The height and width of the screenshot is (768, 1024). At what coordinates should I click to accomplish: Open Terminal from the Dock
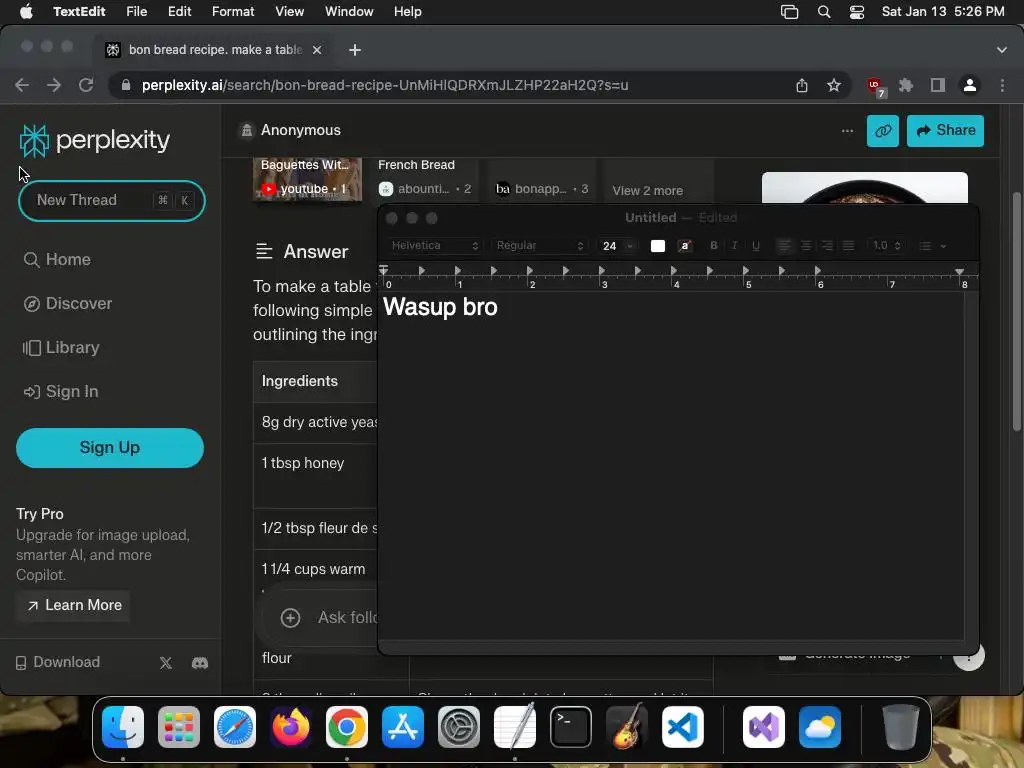[571, 727]
